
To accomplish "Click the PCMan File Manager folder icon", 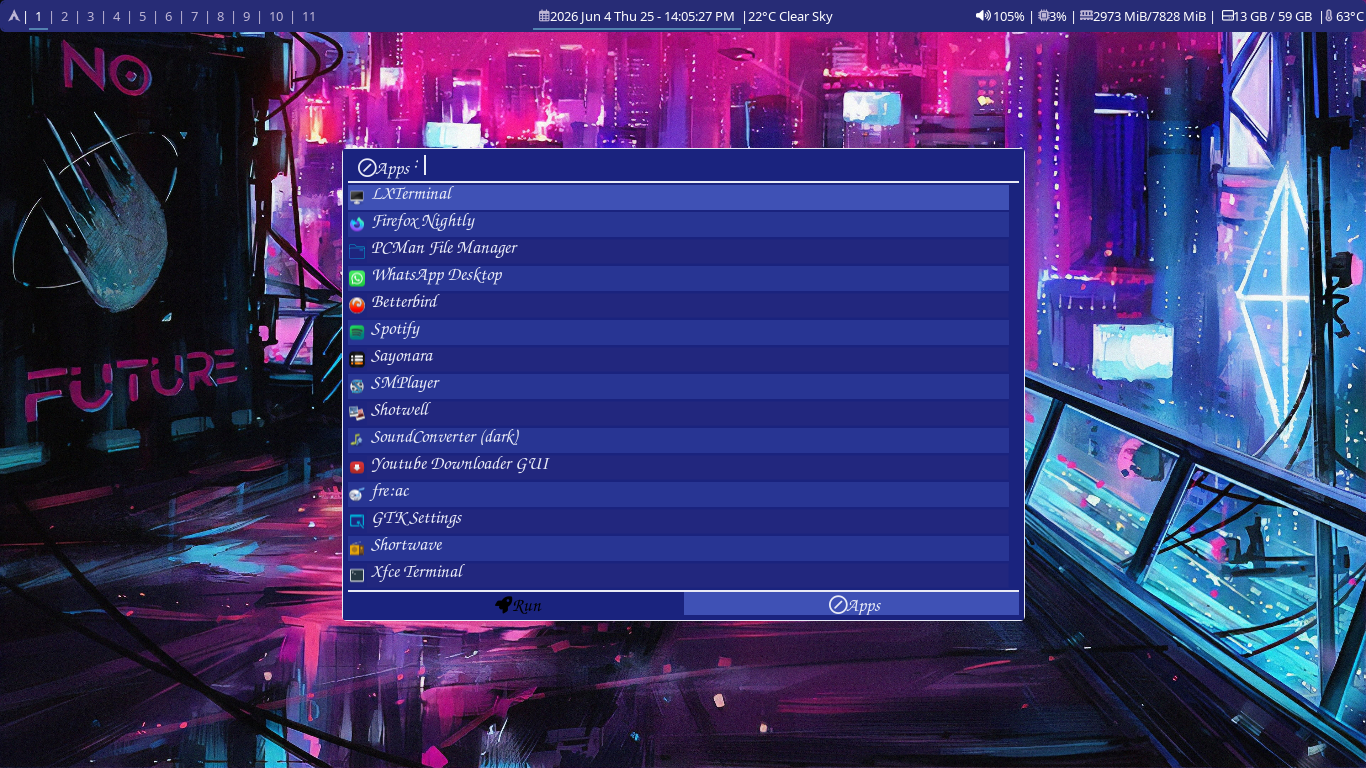I will coord(357,251).
